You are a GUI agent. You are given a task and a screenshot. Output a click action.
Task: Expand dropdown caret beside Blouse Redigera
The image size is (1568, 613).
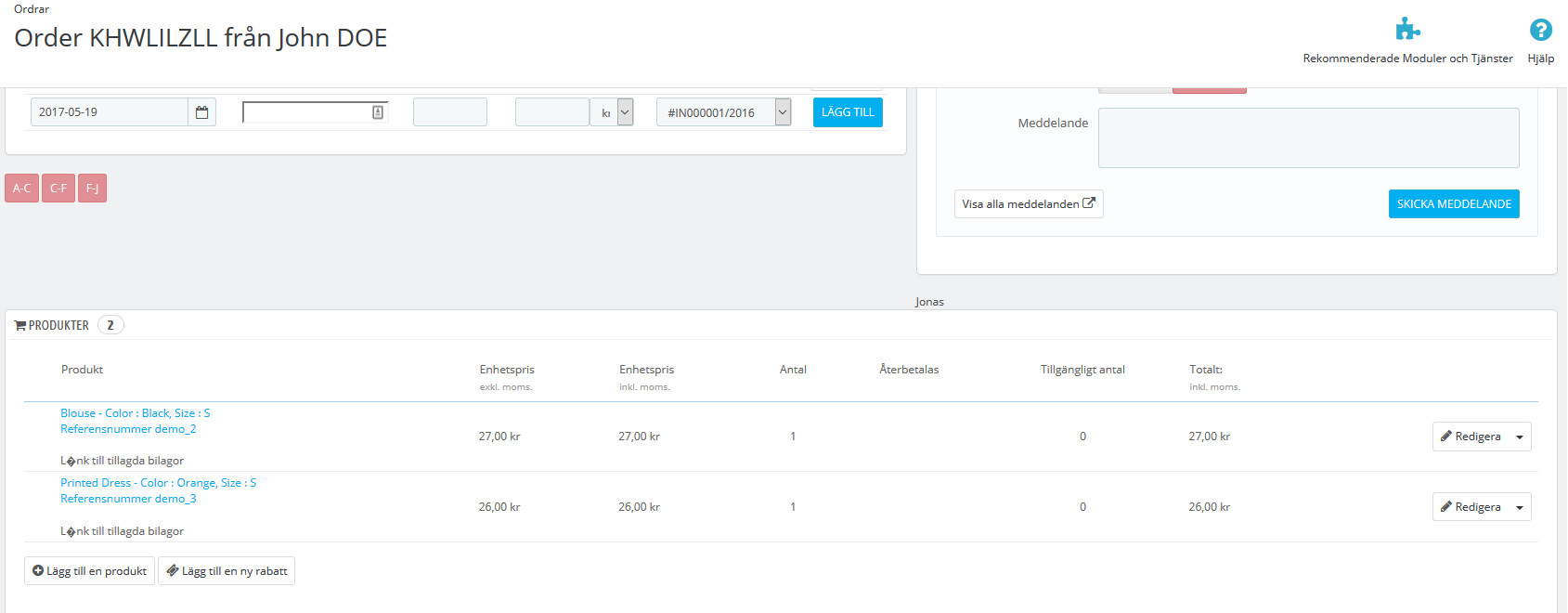pyautogui.click(x=1520, y=437)
